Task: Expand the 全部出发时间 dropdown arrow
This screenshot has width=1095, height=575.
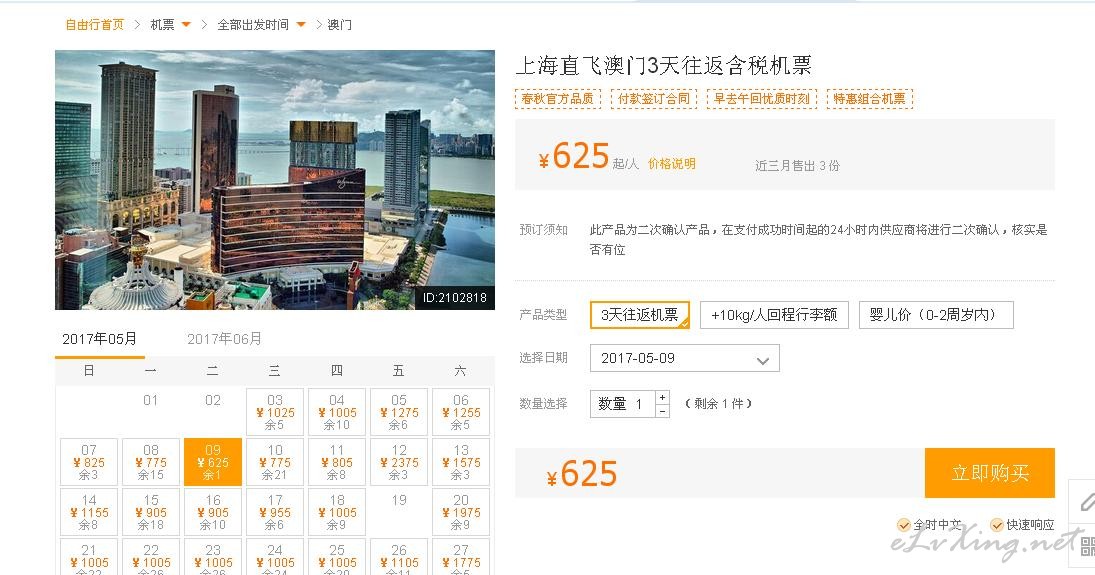Action: pyautogui.click(x=301, y=24)
